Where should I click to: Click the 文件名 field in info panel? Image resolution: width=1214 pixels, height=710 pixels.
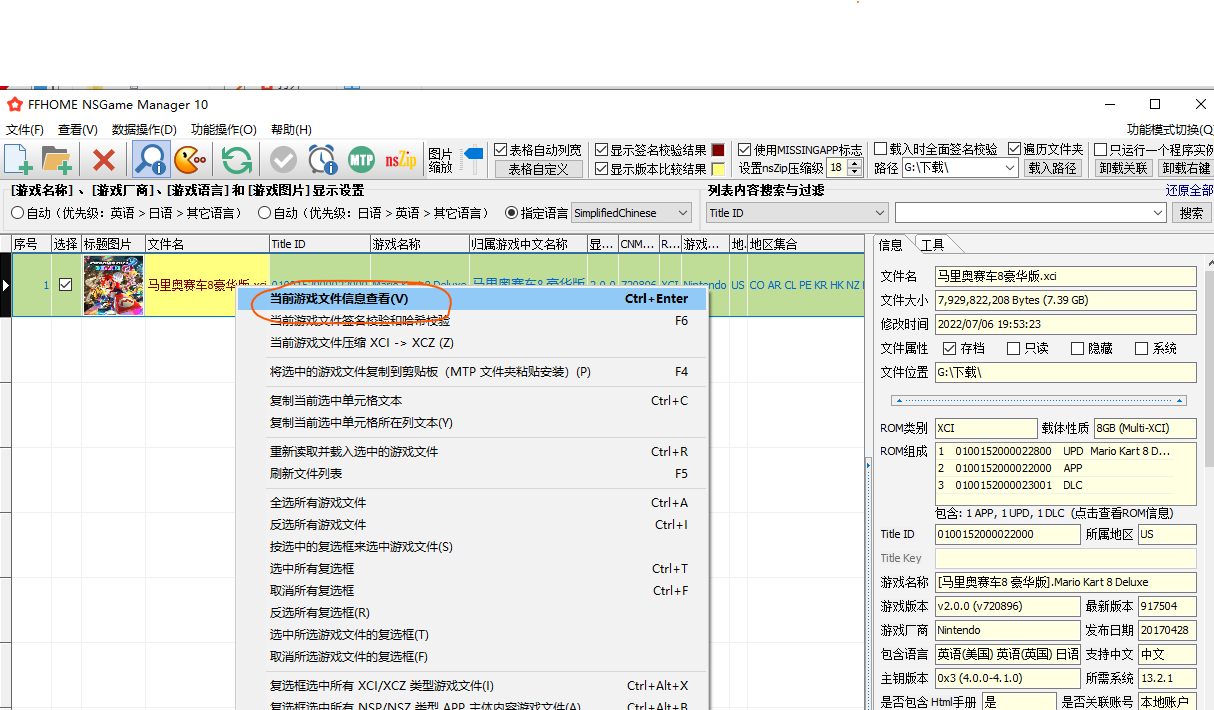1065,276
